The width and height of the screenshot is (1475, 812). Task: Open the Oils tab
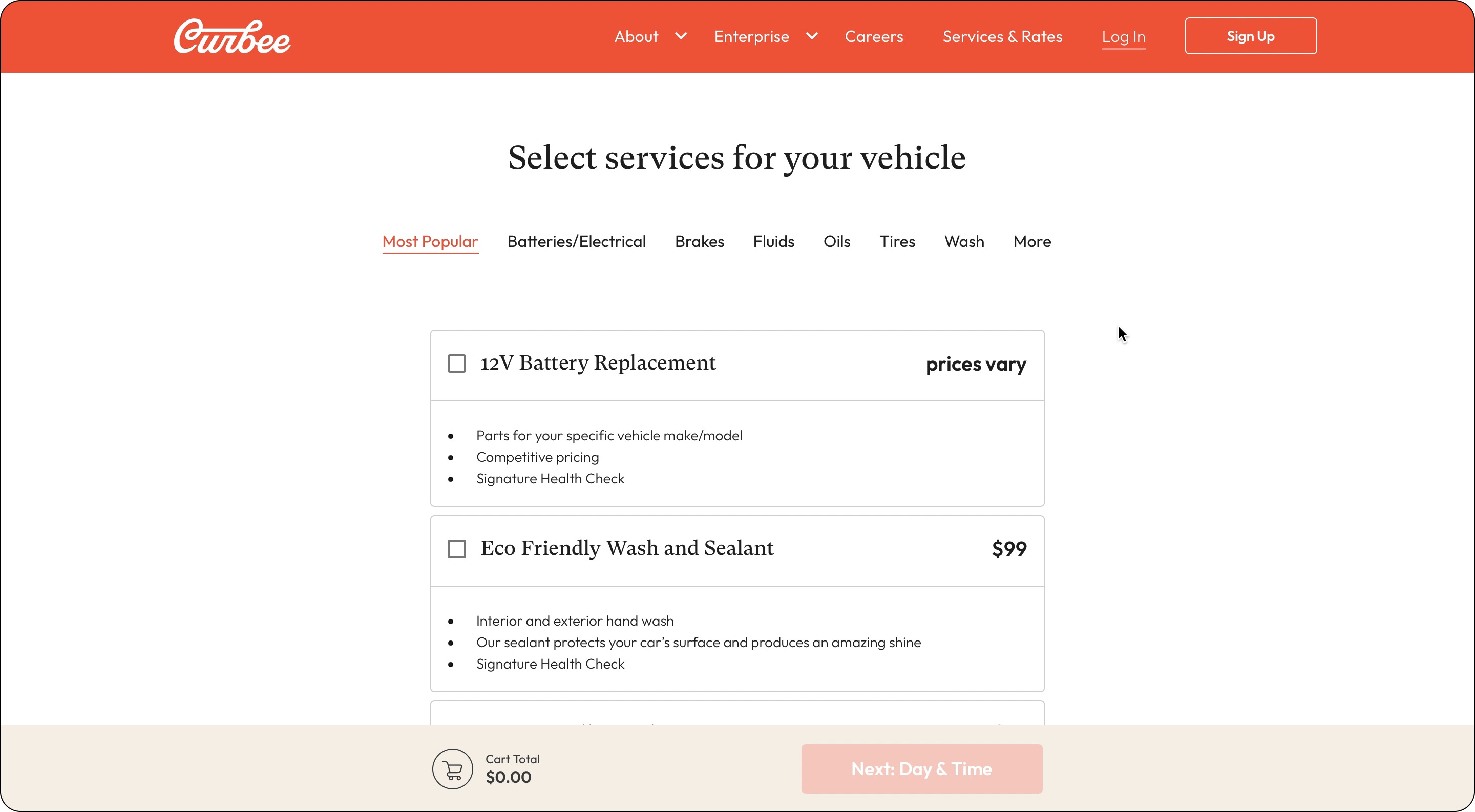tap(836, 242)
